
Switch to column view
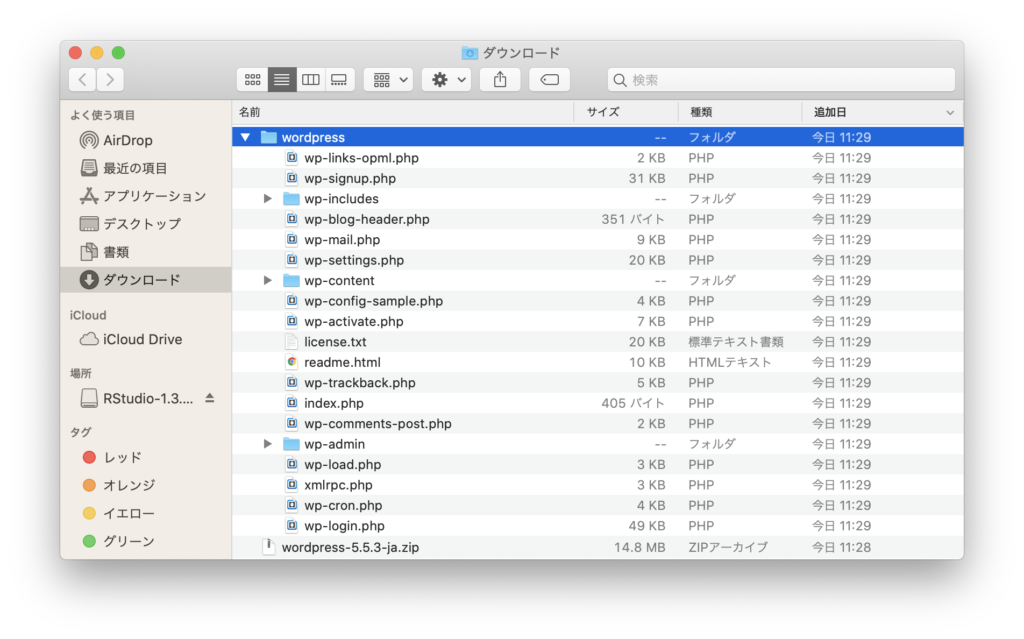[x=310, y=79]
